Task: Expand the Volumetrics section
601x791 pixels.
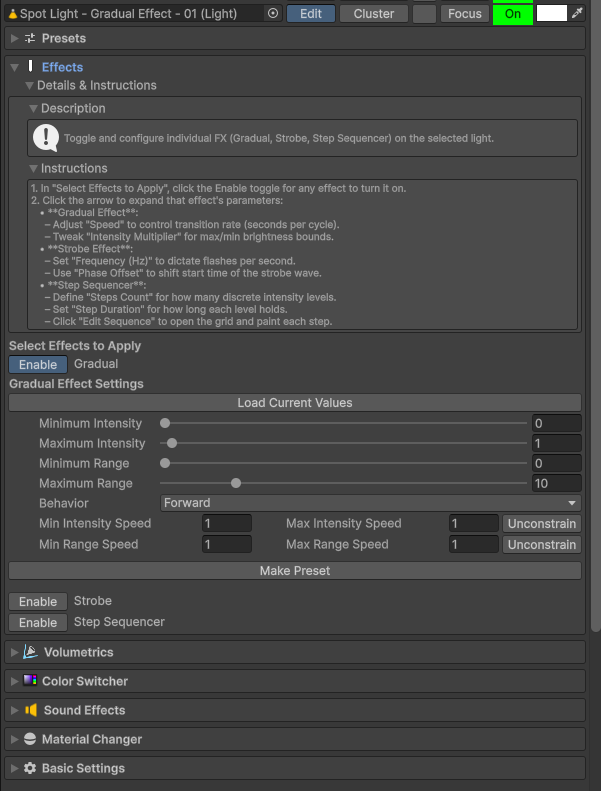Action: click(x=15, y=652)
